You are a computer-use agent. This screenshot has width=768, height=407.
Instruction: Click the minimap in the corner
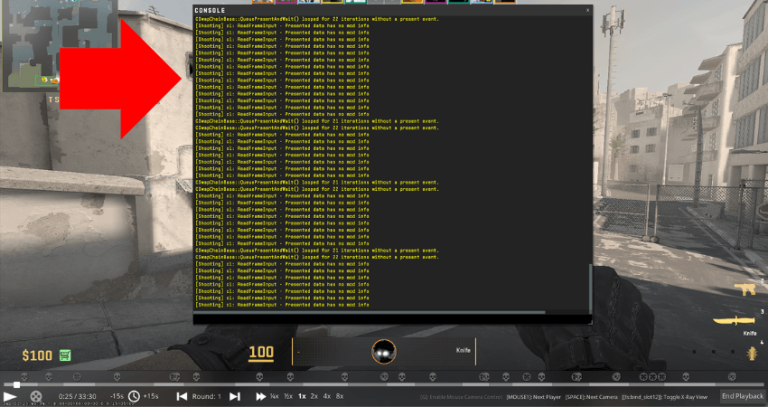pos(60,46)
